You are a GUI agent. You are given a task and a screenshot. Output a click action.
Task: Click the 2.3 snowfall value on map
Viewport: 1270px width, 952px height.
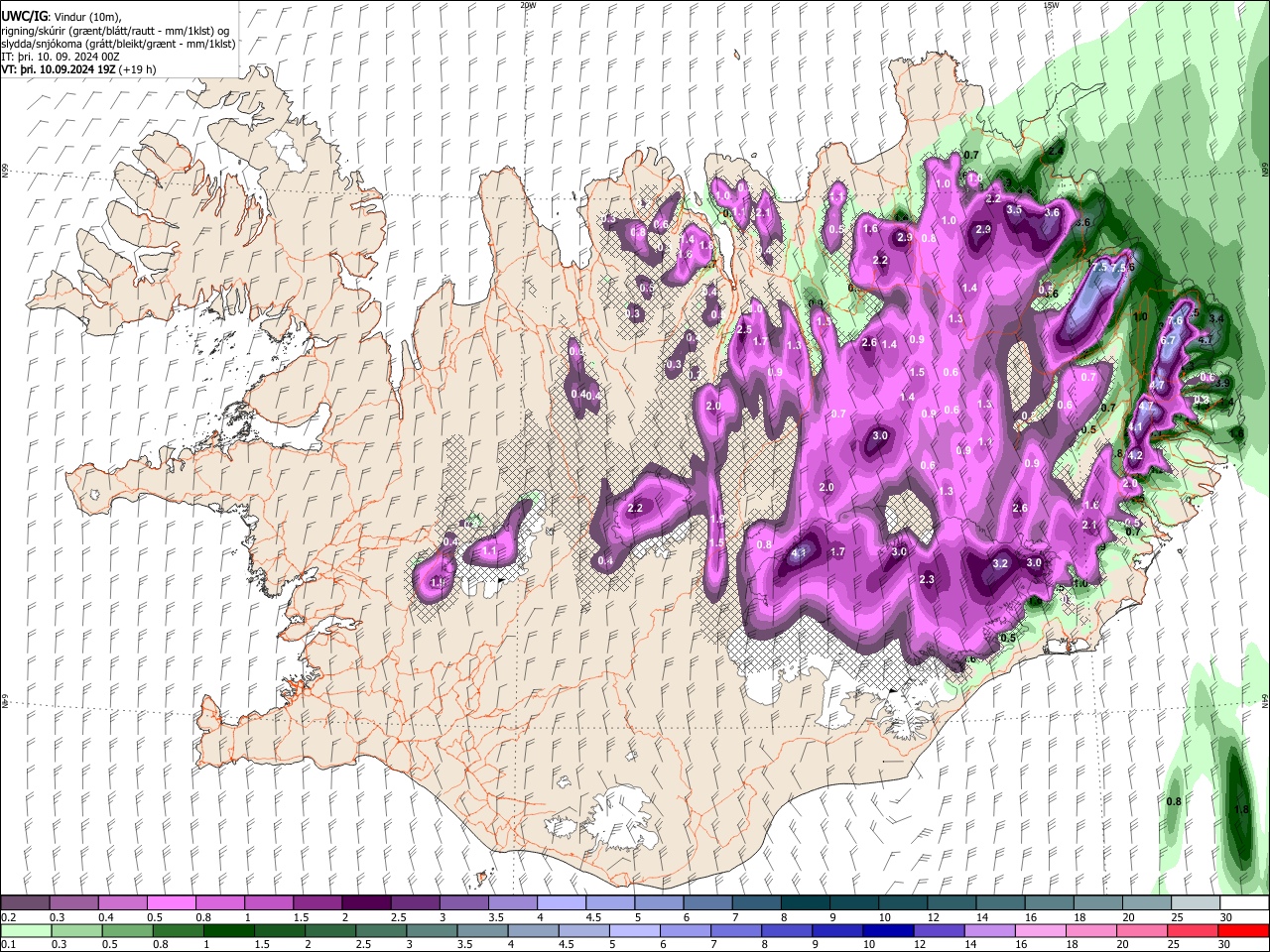click(927, 579)
